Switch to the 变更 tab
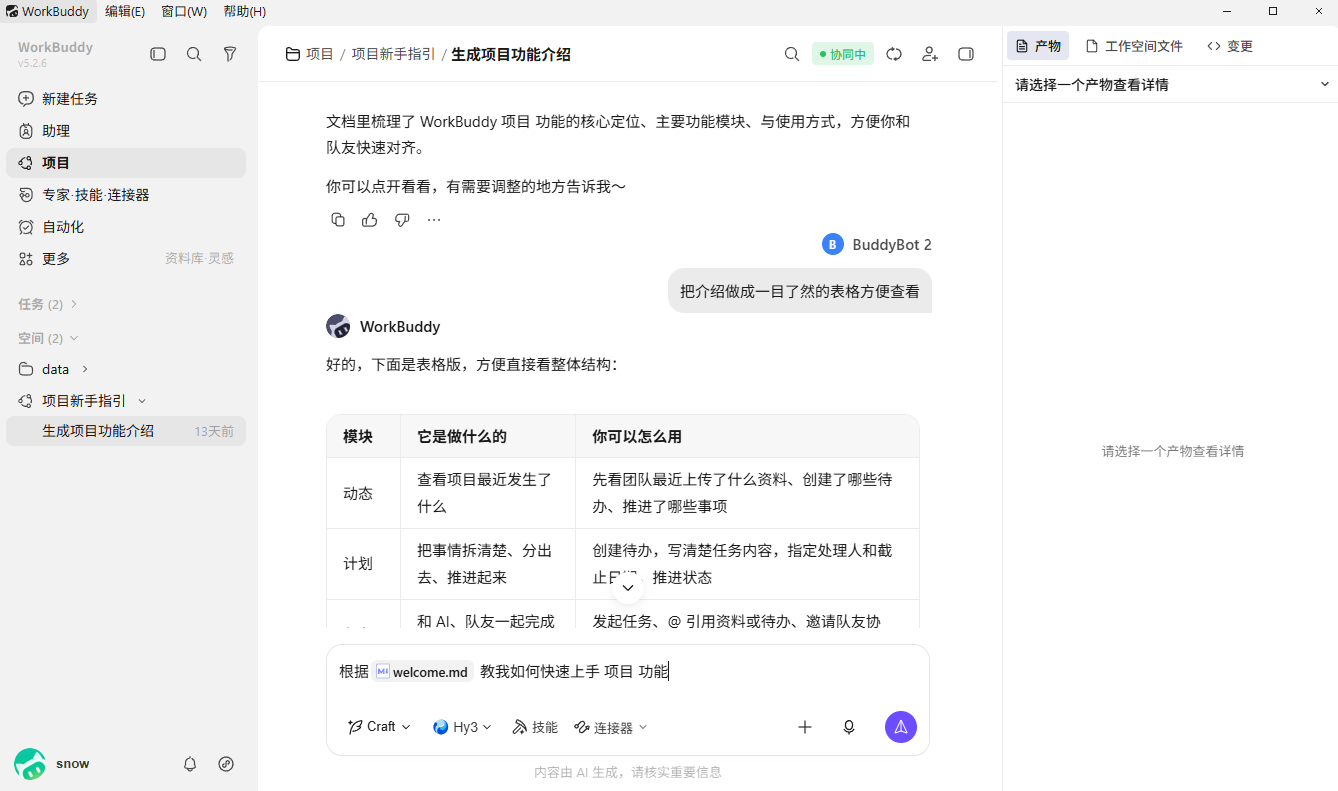Image resolution: width=1338 pixels, height=791 pixels. point(1230,46)
